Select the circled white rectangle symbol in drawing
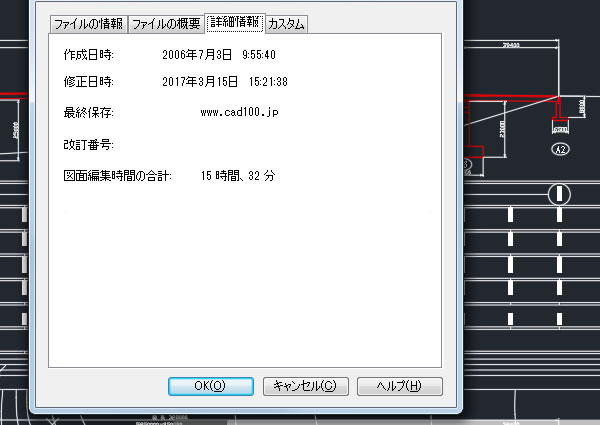 [559, 194]
